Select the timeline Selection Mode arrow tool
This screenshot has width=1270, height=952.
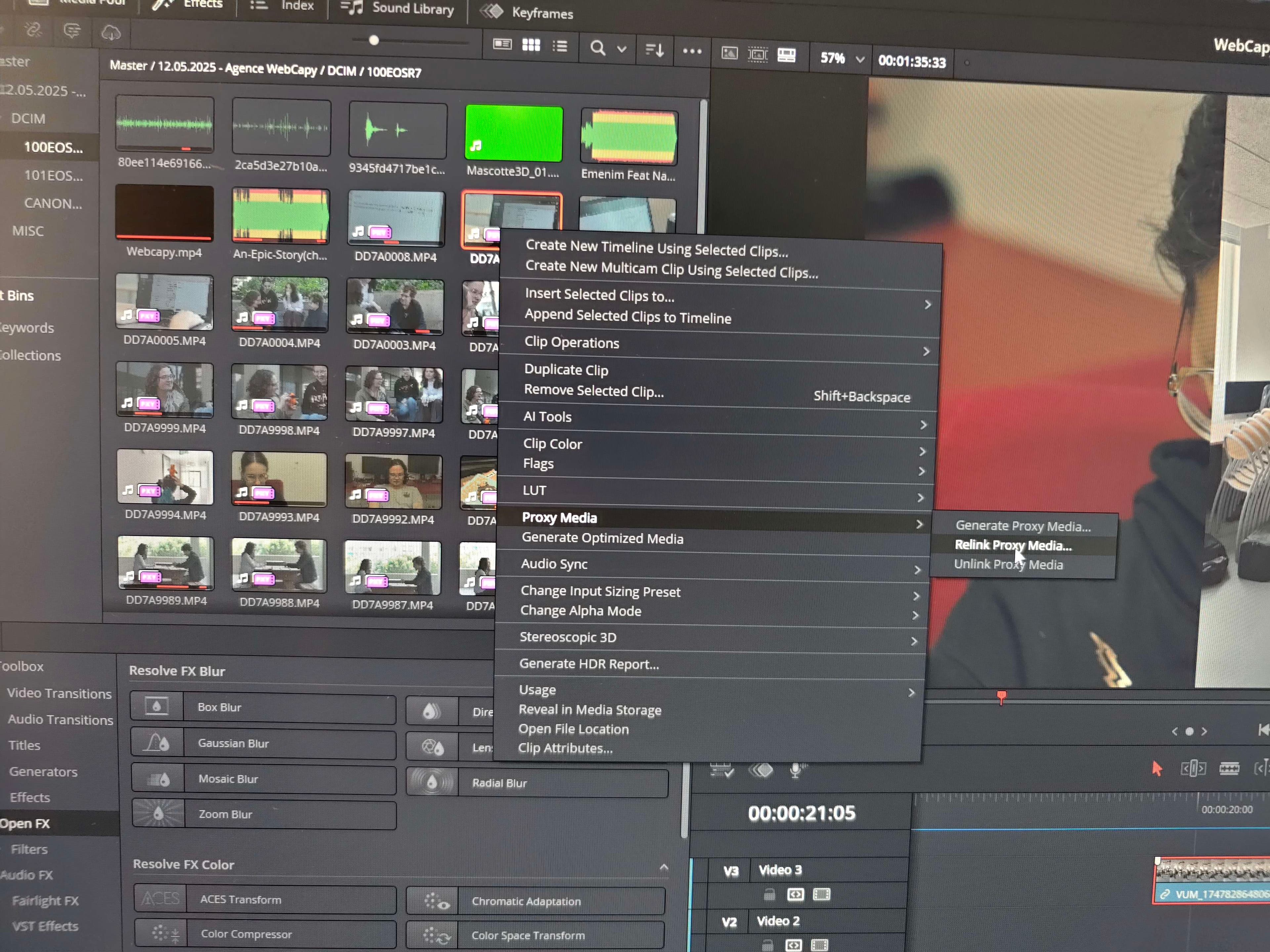1157,768
